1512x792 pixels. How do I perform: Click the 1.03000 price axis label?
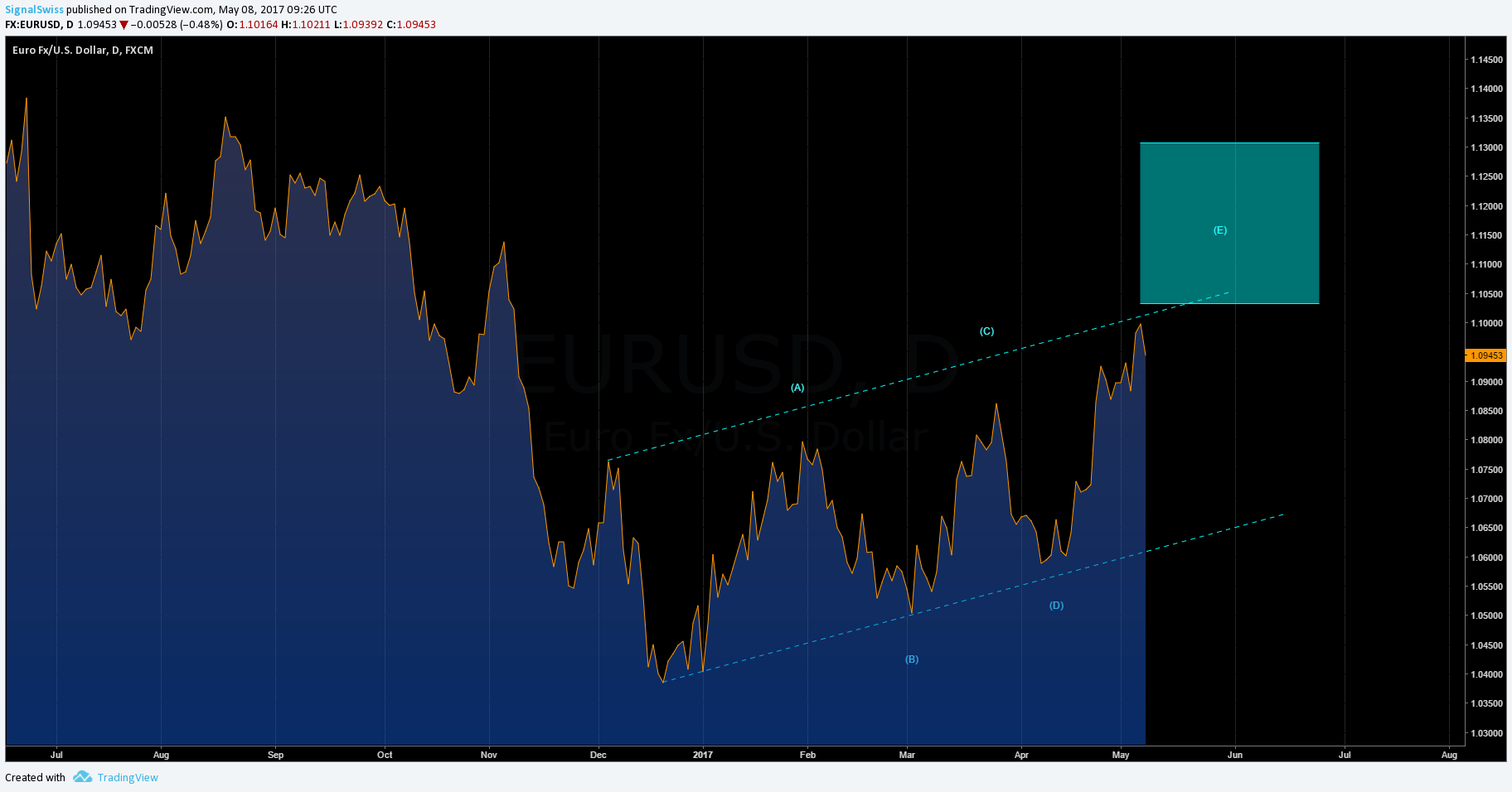[1486, 733]
